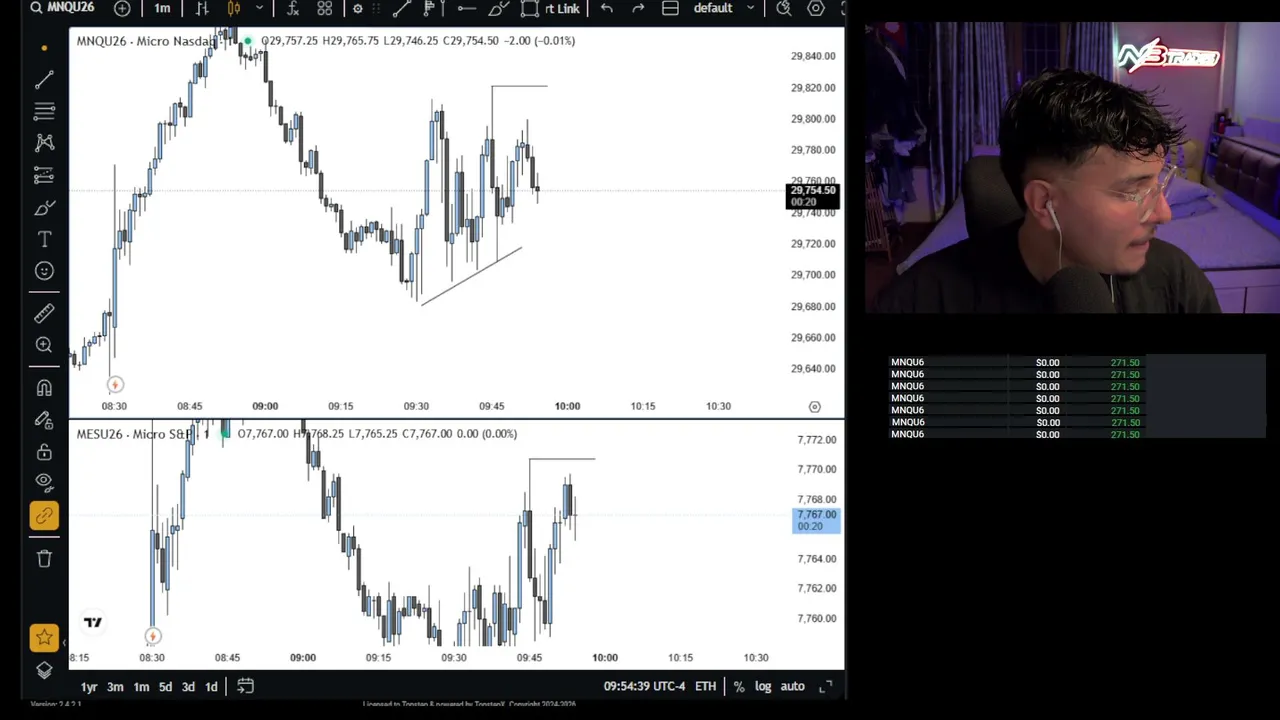The width and height of the screenshot is (1280, 720).
Task: Select the 3m date range
Action: (115, 687)
